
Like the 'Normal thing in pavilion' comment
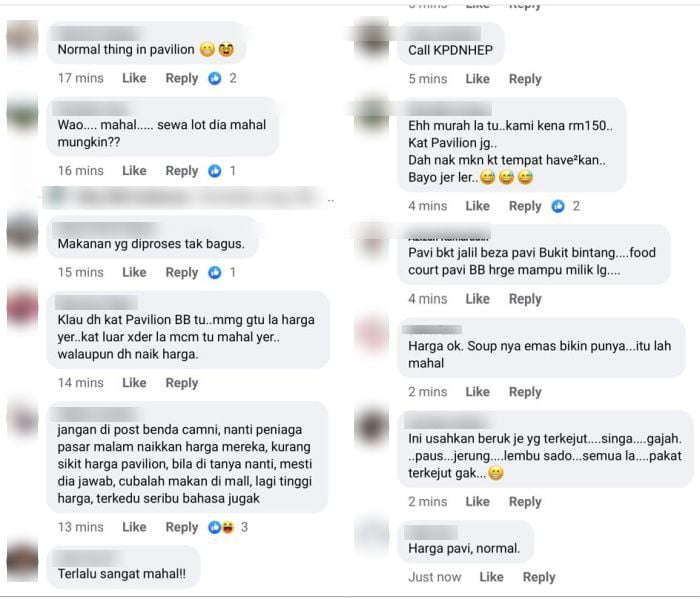point(134,78)
